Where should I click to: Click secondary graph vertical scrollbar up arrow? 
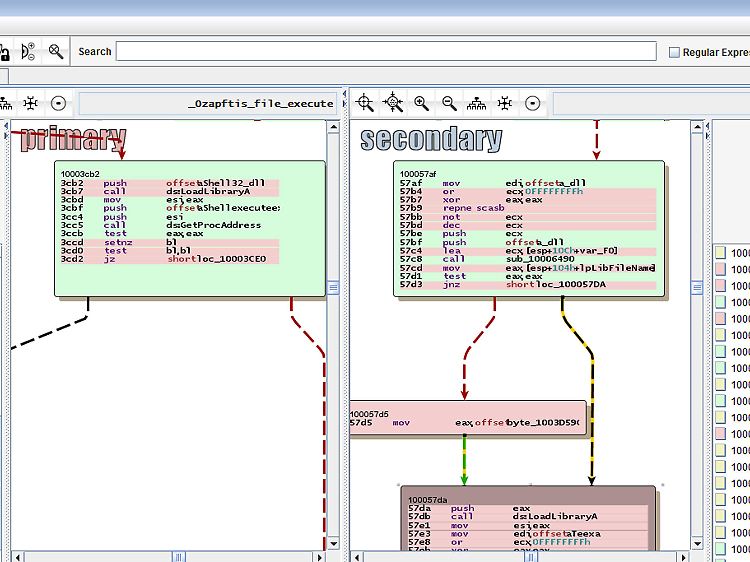point(697,127)
